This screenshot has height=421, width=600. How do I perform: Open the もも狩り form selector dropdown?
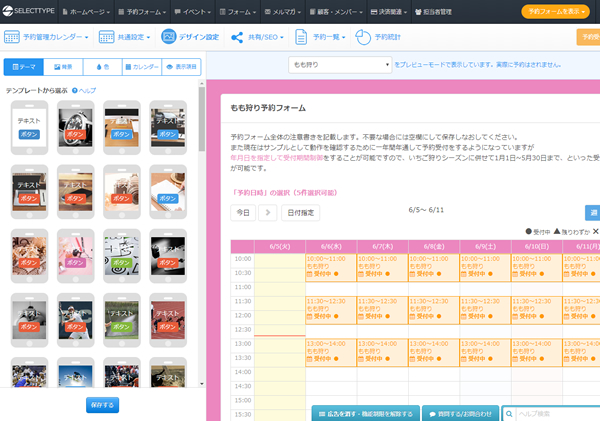339,64
